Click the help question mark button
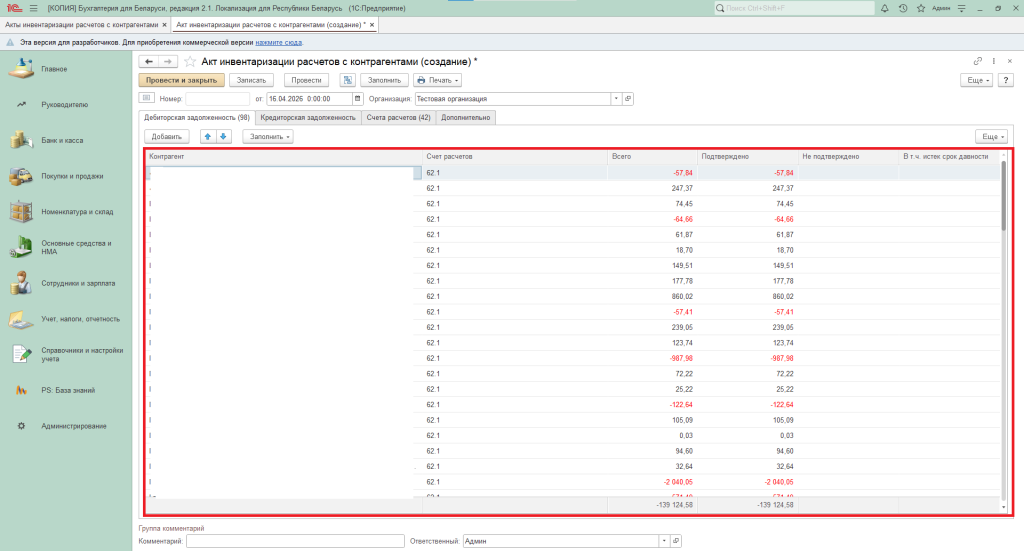The height and width of the screenshot is (551, 1024). [x=1007, y=80]
